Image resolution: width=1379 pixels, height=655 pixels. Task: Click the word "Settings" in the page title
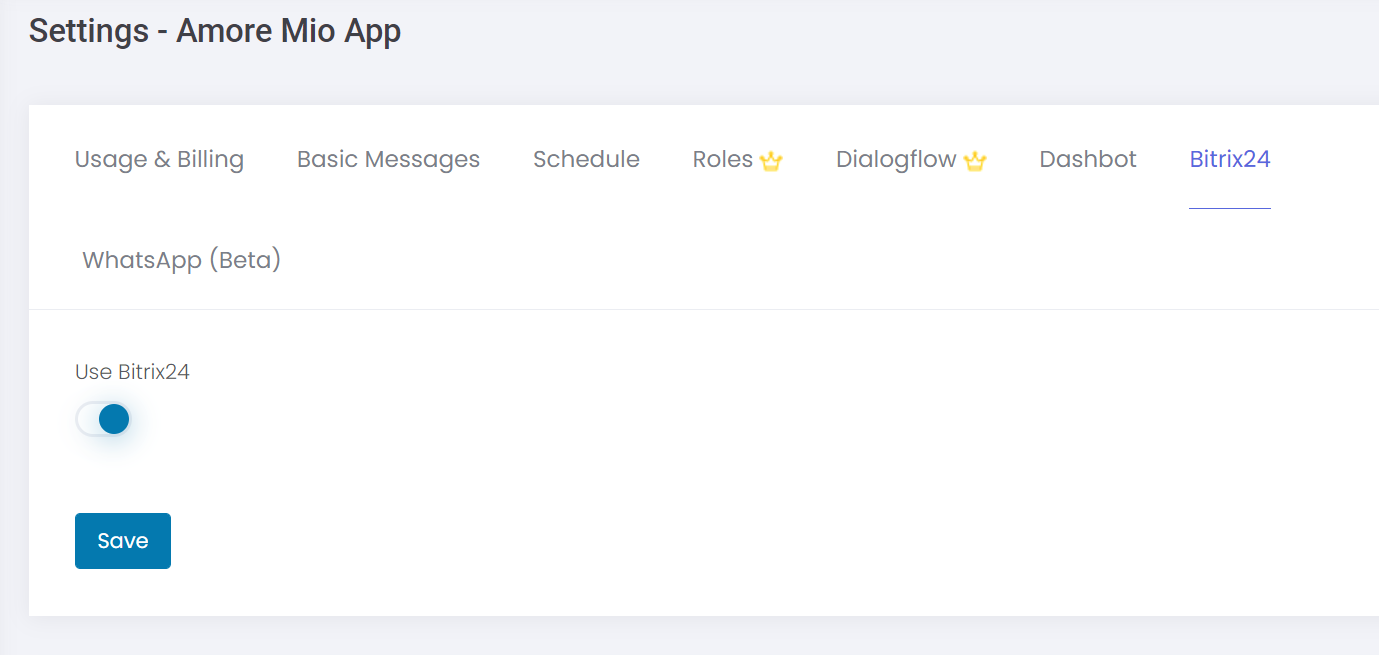[88, 31]
